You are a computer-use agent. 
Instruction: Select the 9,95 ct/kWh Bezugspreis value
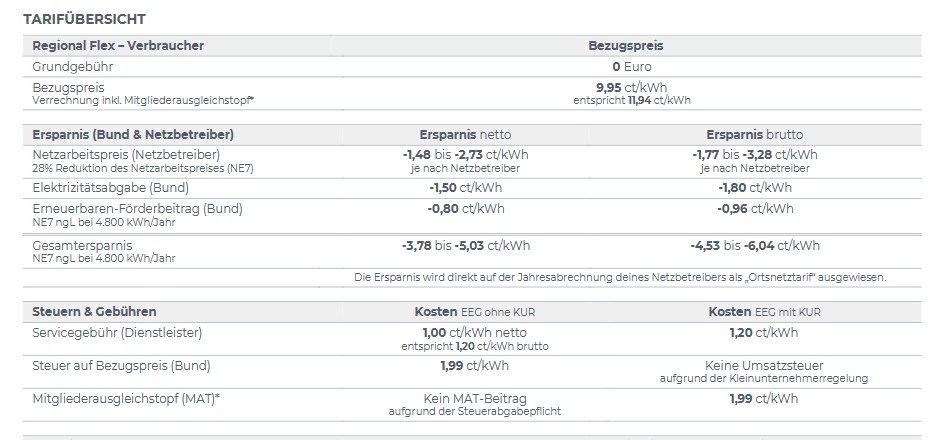click(x=631, y=88)
